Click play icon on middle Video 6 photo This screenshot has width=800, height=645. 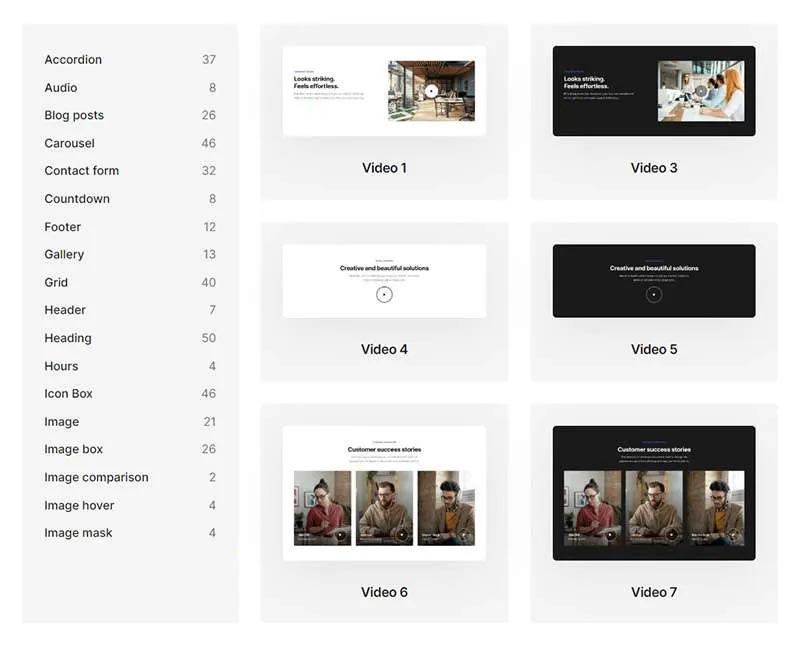click(402, 535)
